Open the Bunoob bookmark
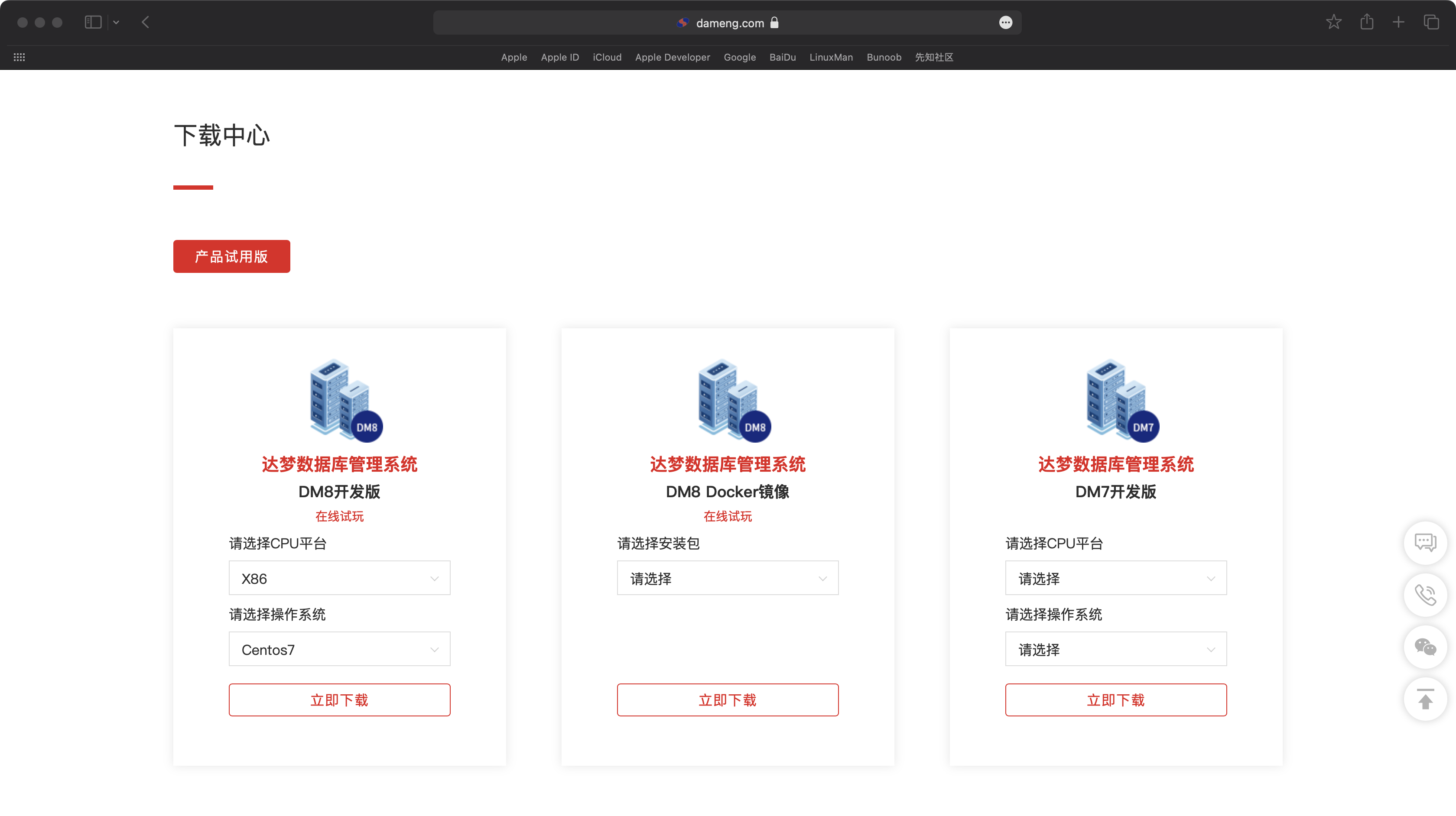The width and height of the screenshot is (1456, 816). click(x=884, y=57)
